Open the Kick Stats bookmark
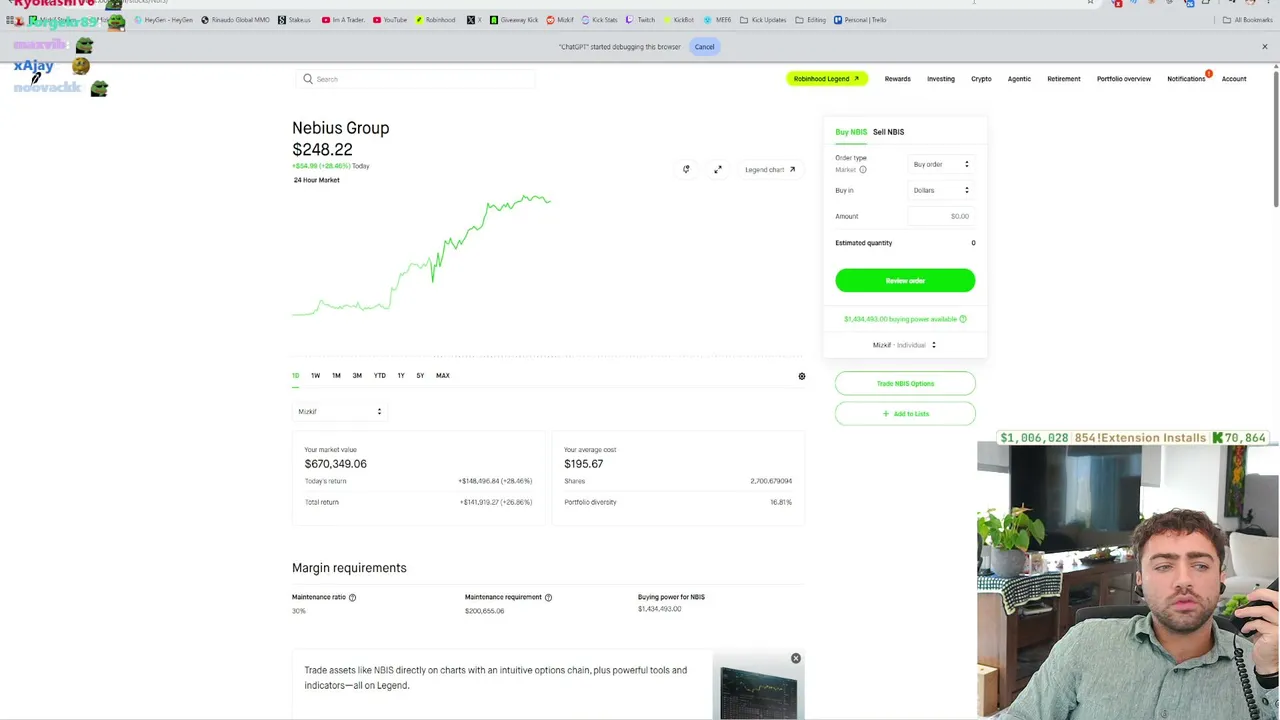The width and height of the screenshot is (1280, 720). (599, 20)
